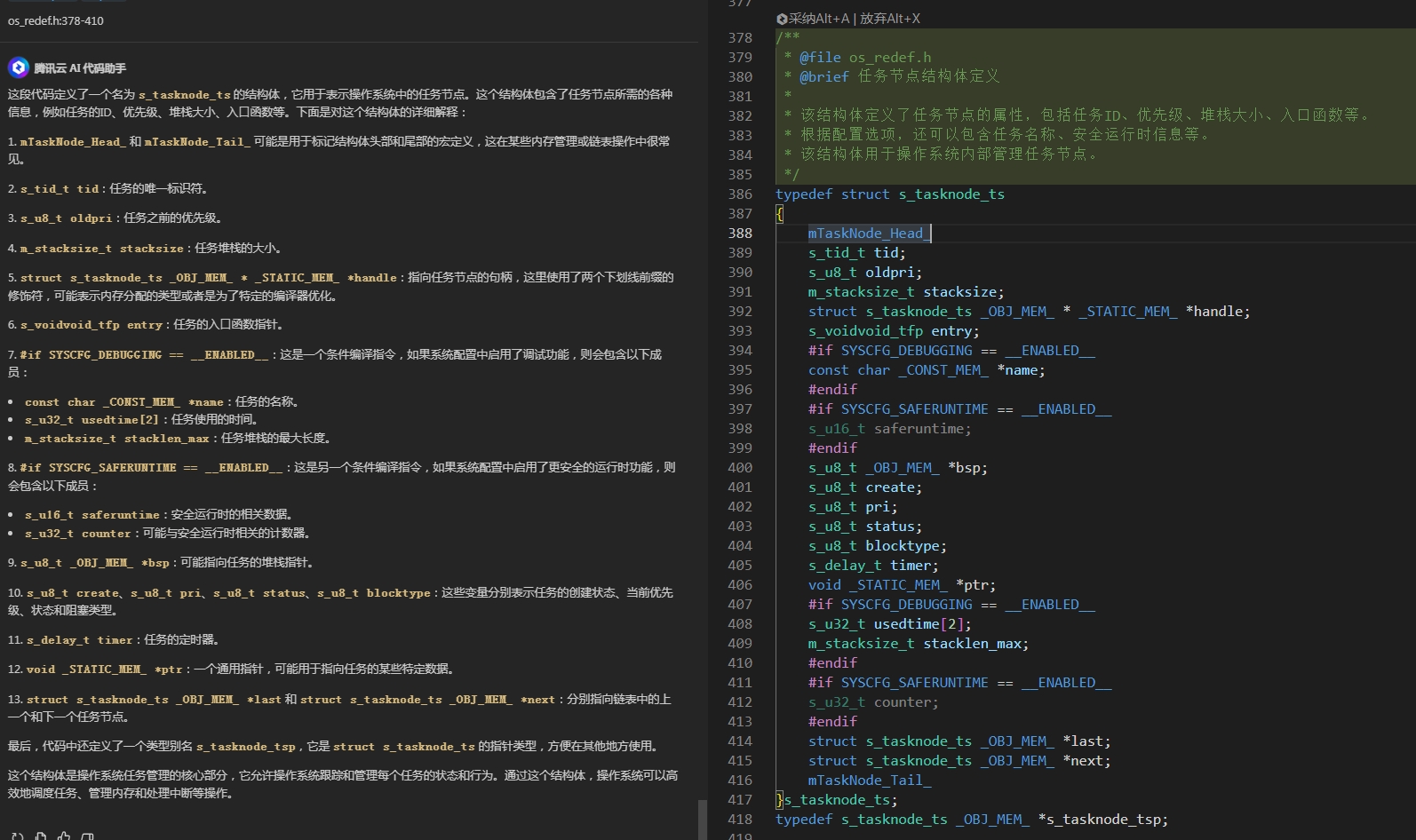Click line number 386 in gutter
Viewport: 1416px width, 840px height.
[740, 194]
